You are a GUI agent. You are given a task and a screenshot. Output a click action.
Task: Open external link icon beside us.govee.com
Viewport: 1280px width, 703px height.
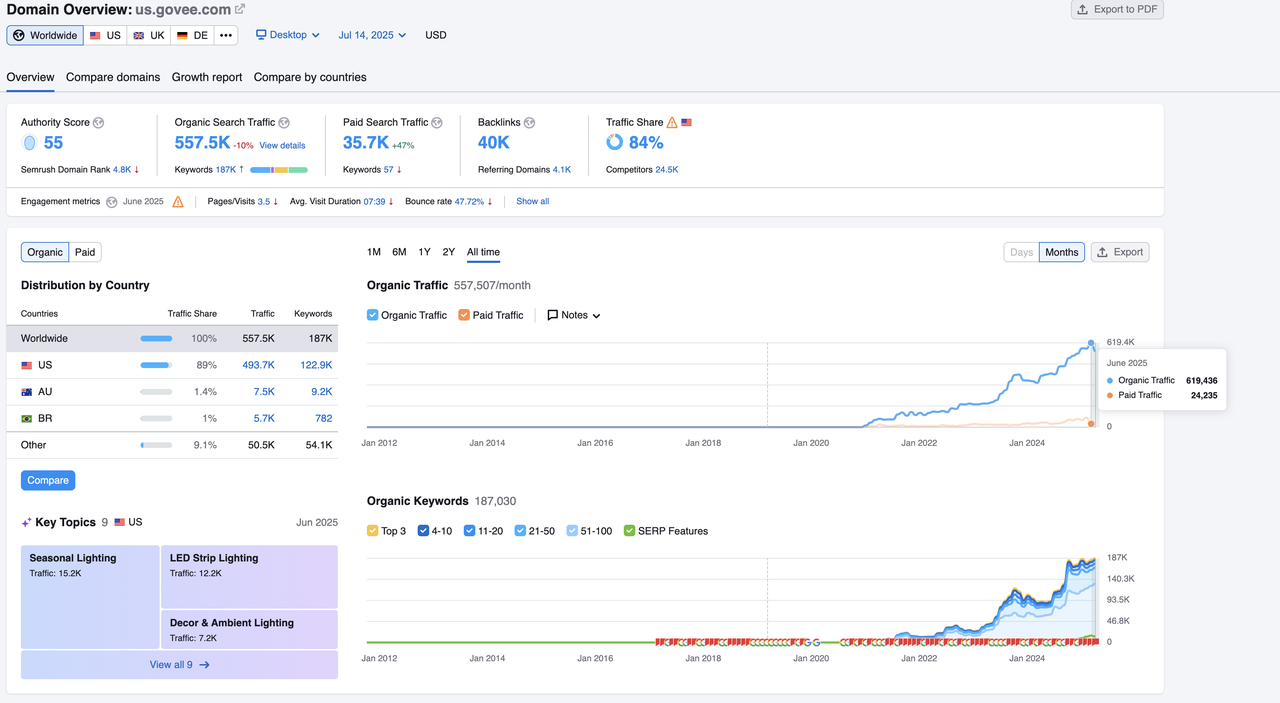pos(240,10)
